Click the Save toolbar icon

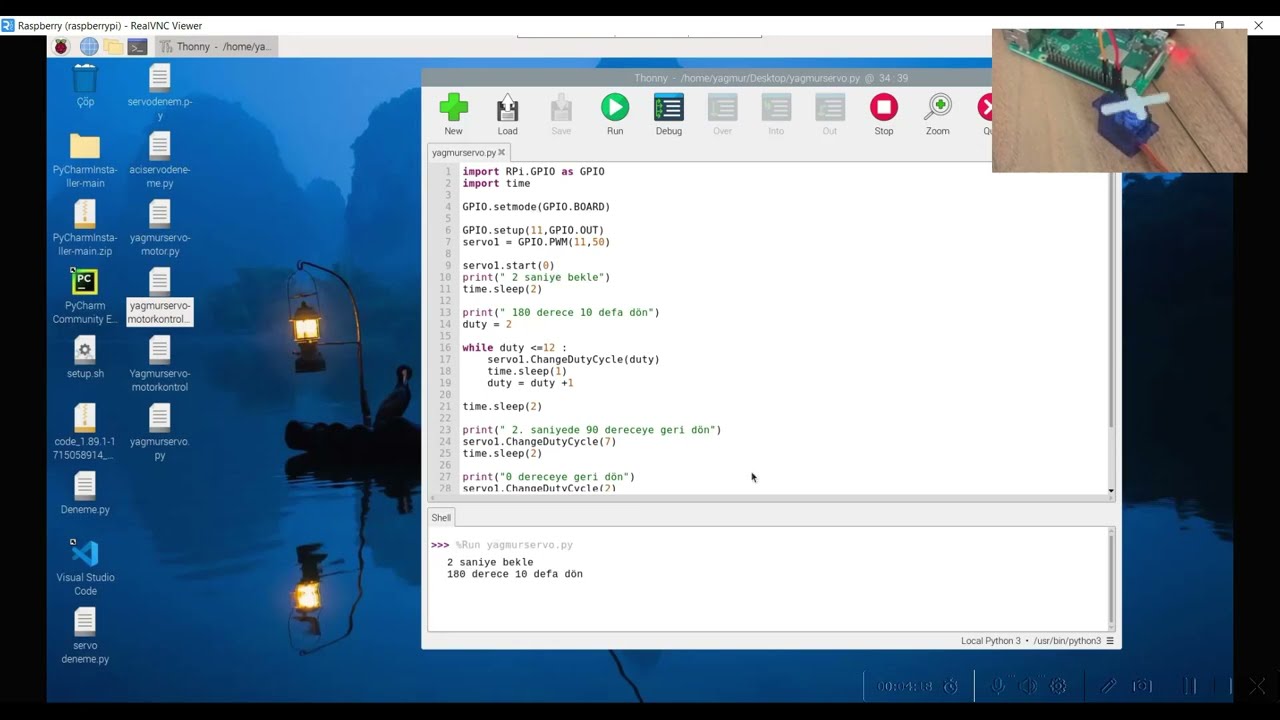561,115
